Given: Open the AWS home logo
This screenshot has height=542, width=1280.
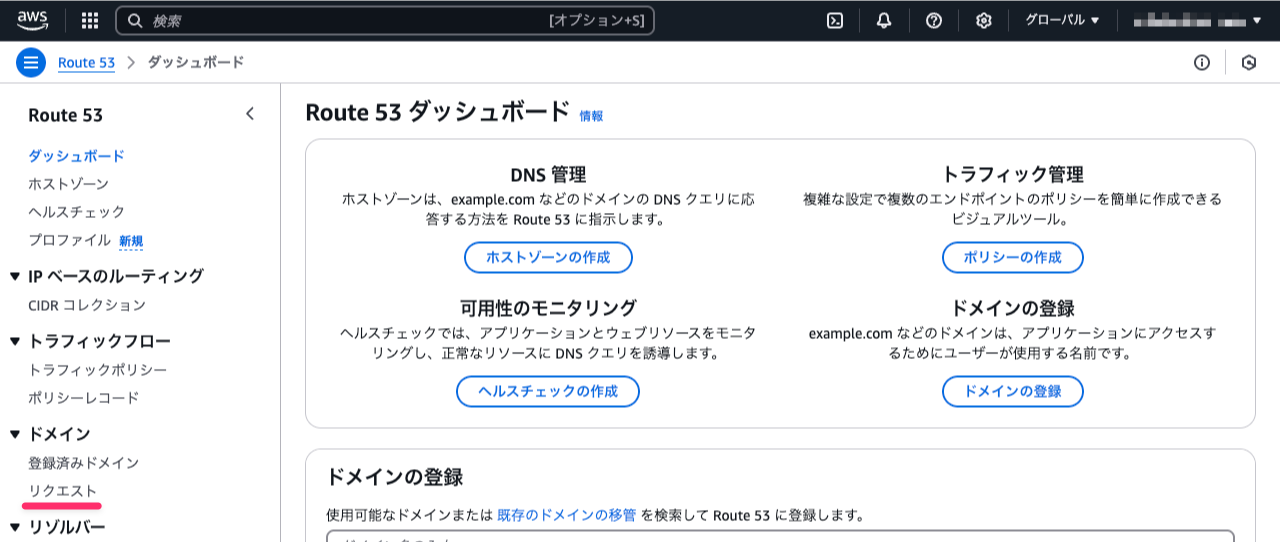Looking at the screenshot, I should tap(32, 20).
